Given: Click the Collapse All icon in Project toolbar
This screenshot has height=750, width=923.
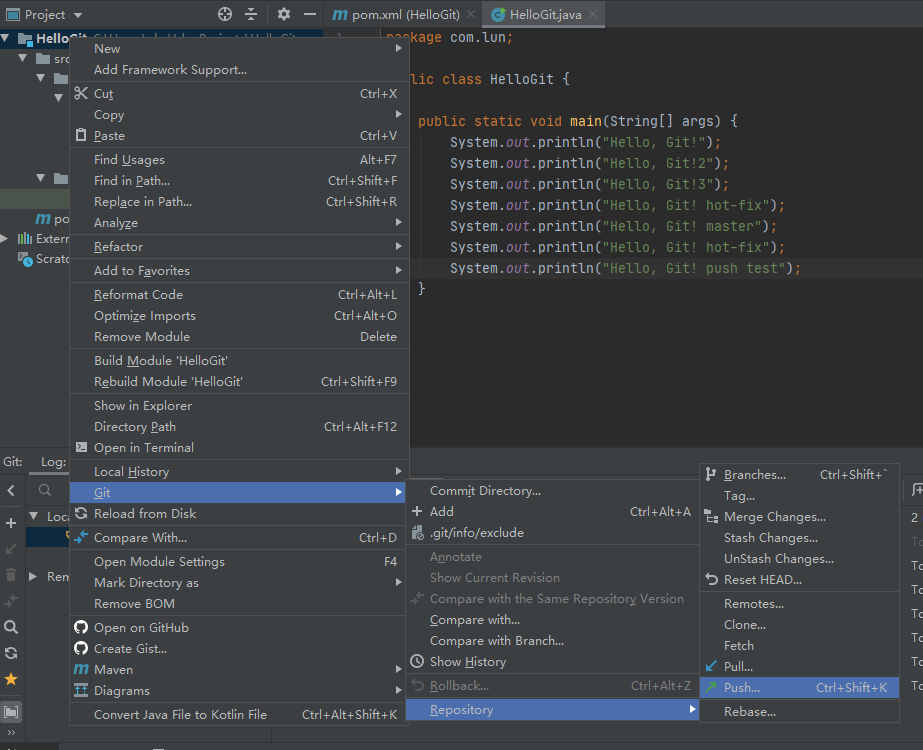Looking at the screenshot, I should click(251, 14).
